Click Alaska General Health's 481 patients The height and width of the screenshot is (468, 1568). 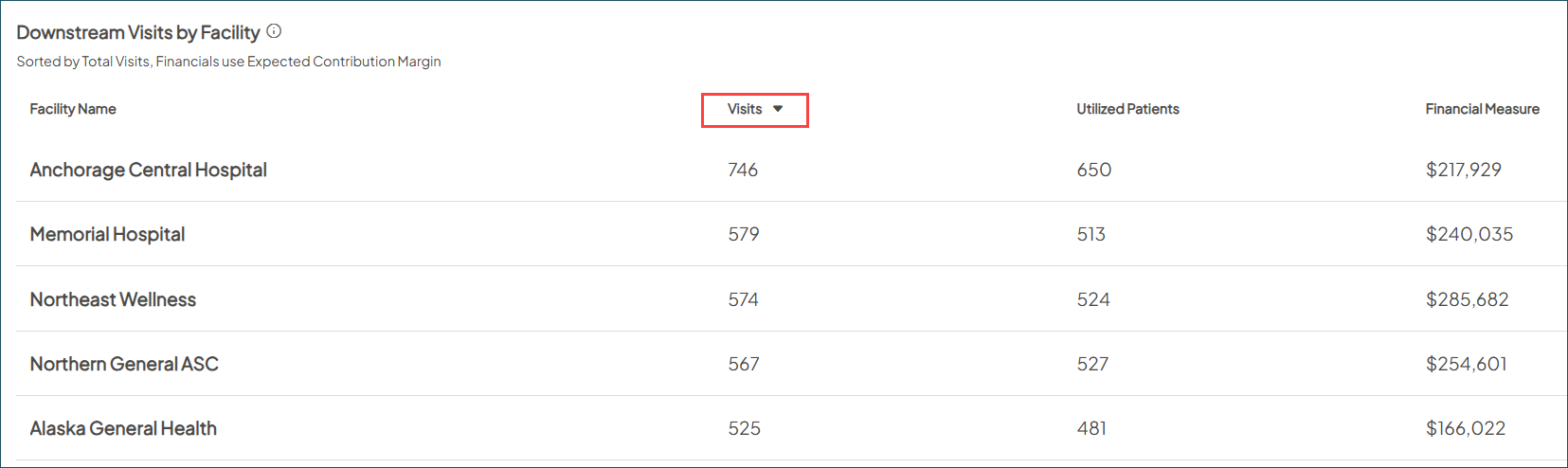pyautogui.click(x=1091, y=428)
